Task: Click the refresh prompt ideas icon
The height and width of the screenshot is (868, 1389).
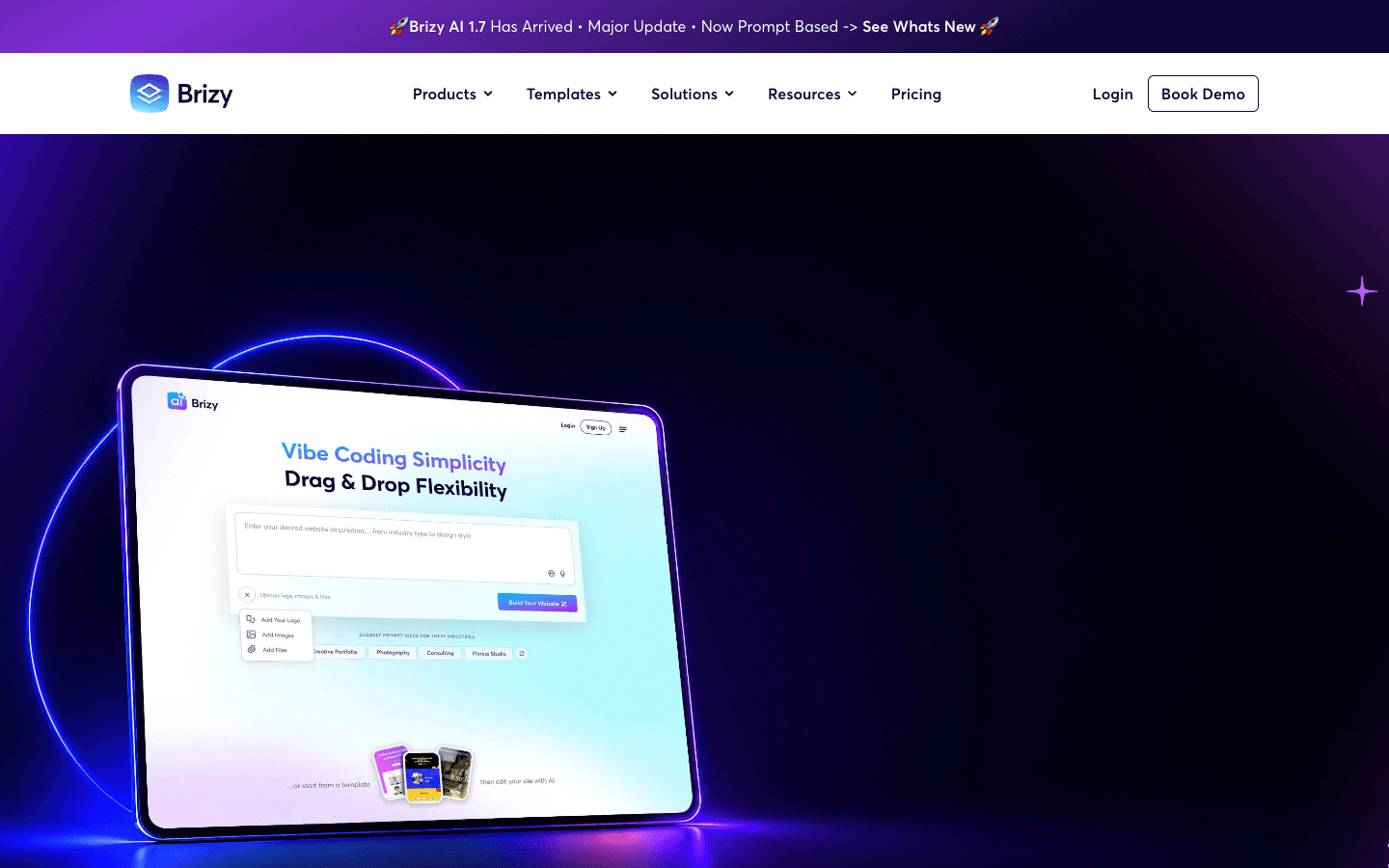Action: coord(522,654)
